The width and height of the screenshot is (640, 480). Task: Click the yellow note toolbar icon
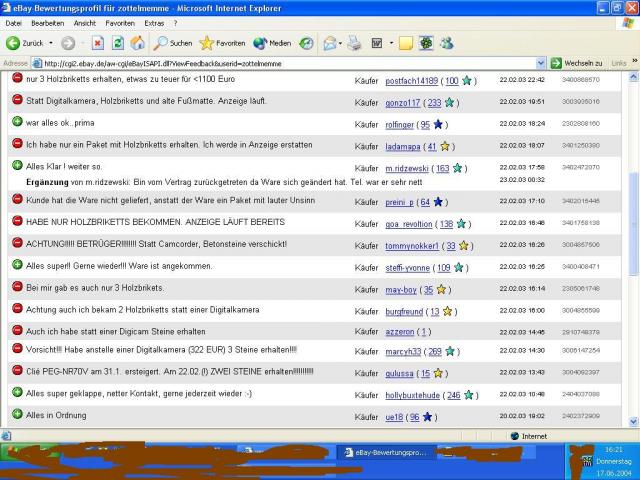(x=406, y=43)
